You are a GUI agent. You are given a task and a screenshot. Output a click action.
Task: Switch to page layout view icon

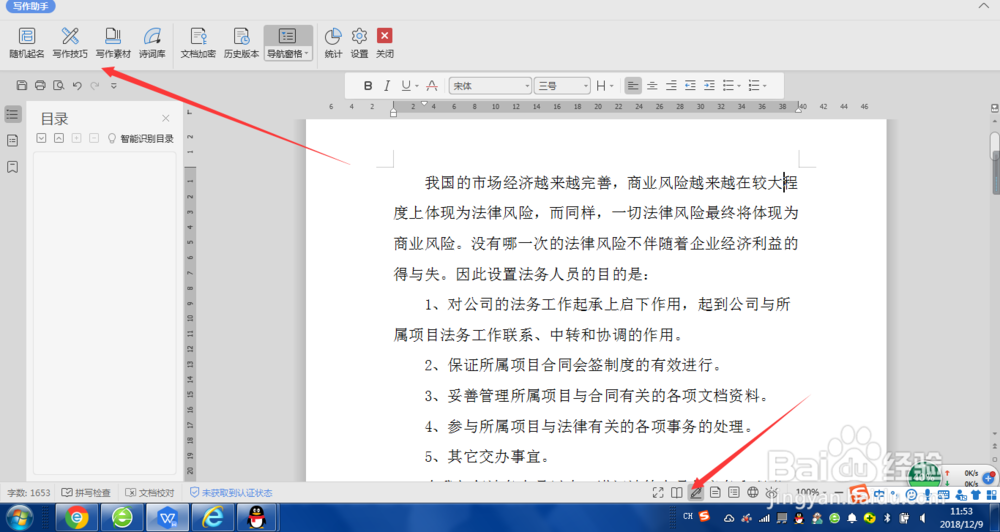[716, 492]
